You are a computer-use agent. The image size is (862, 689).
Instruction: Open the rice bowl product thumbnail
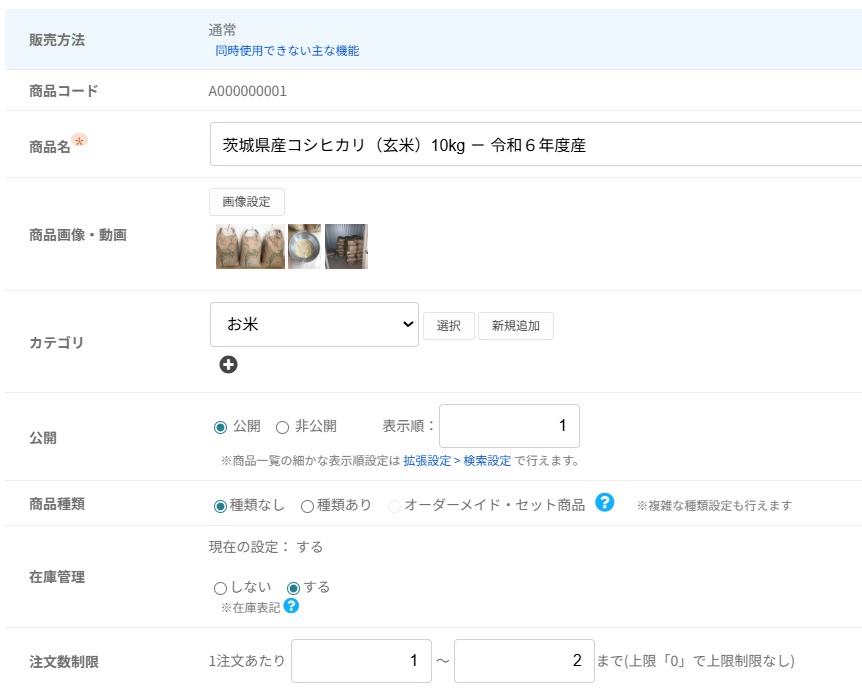[x=304, y=246]
